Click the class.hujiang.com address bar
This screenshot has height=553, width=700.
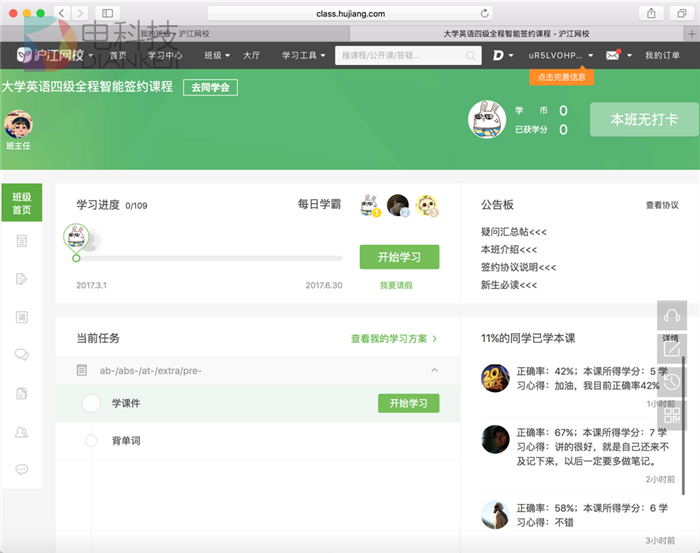pos(350,13)
